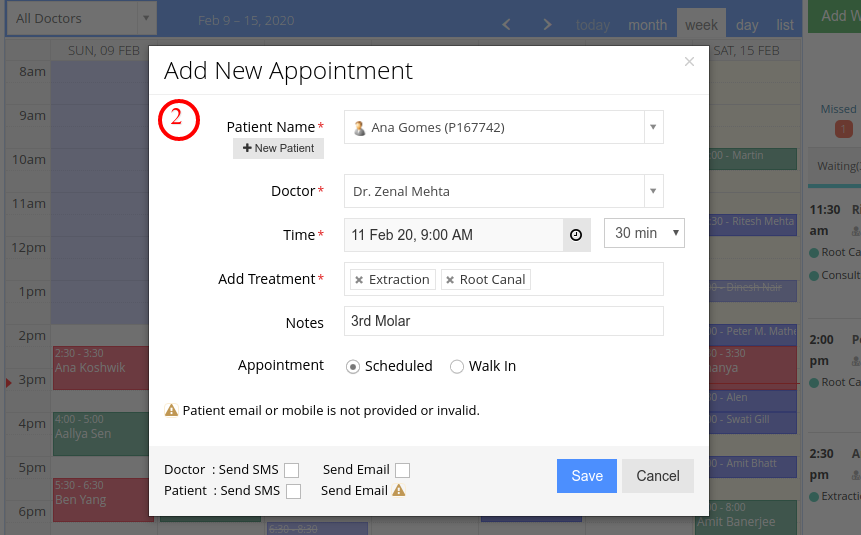Open the Ana Koshwik 2:30 - 3:30 appointment
861x535 pixels.
(x=100, y=367)
